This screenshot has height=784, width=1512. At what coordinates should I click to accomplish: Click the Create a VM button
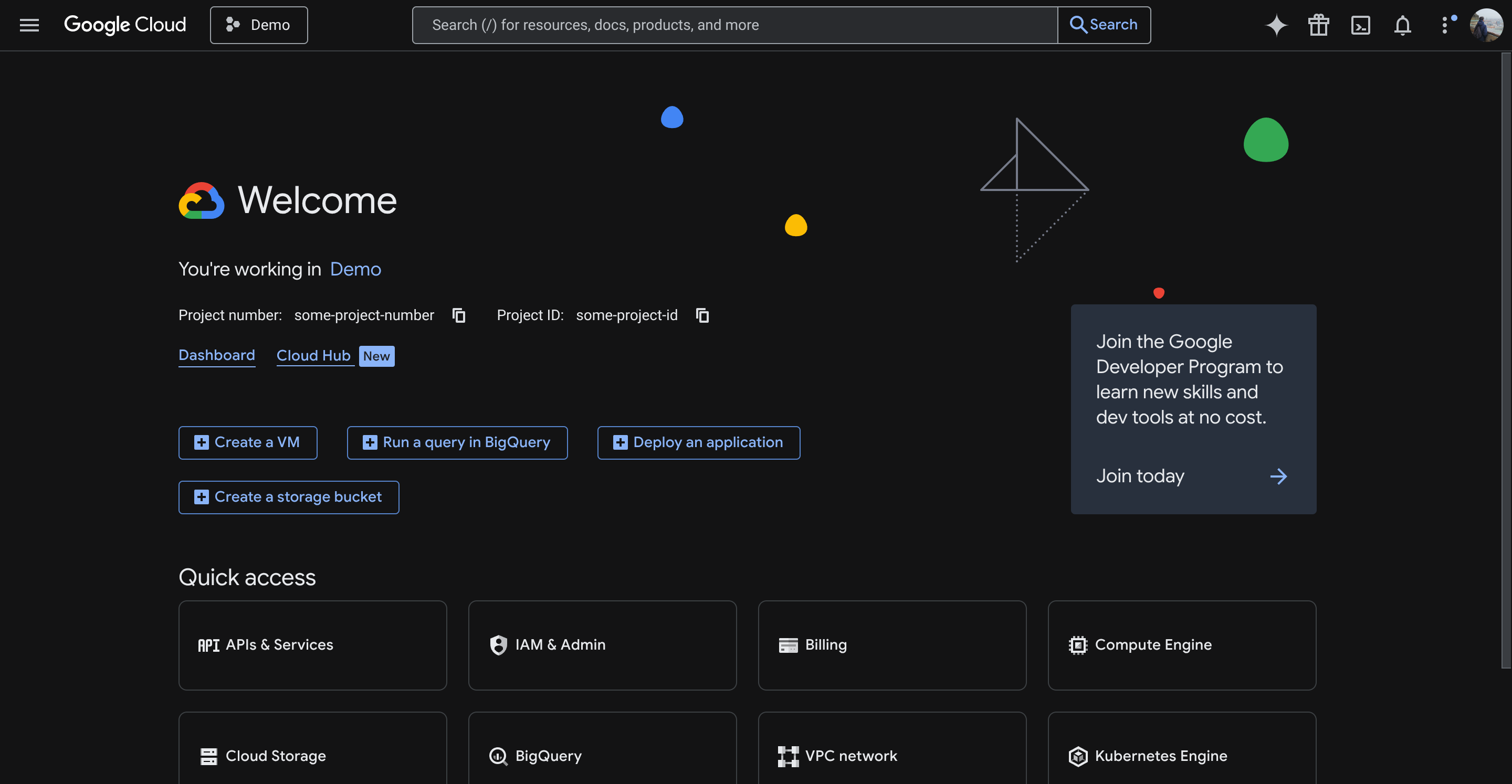248,442
